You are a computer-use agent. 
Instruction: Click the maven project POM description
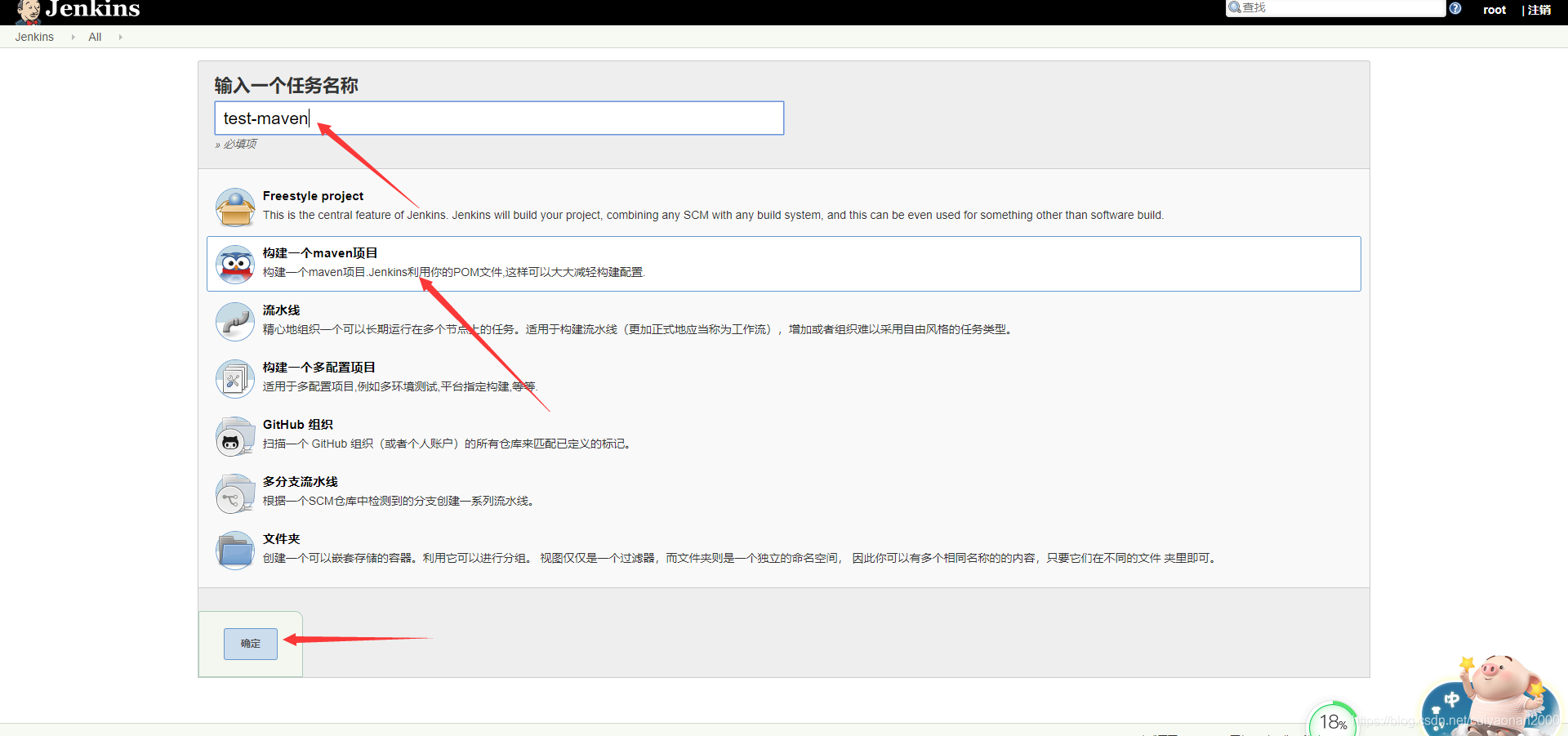454,272
